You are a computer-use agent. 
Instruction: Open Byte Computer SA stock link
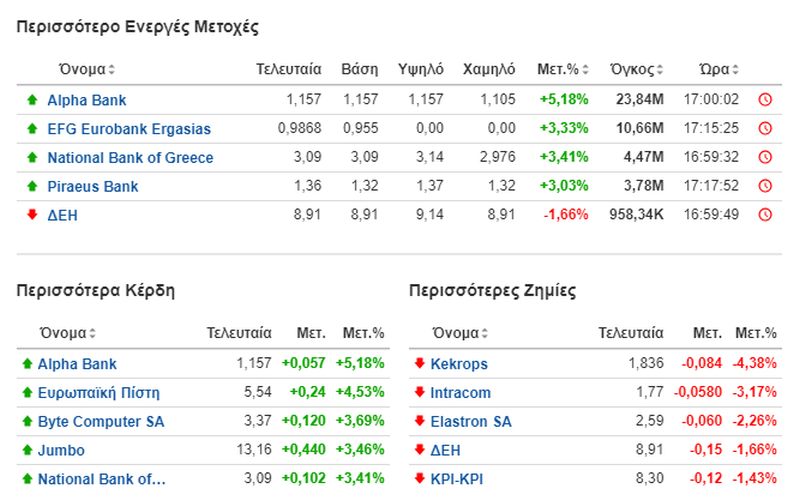coord(101,422)
